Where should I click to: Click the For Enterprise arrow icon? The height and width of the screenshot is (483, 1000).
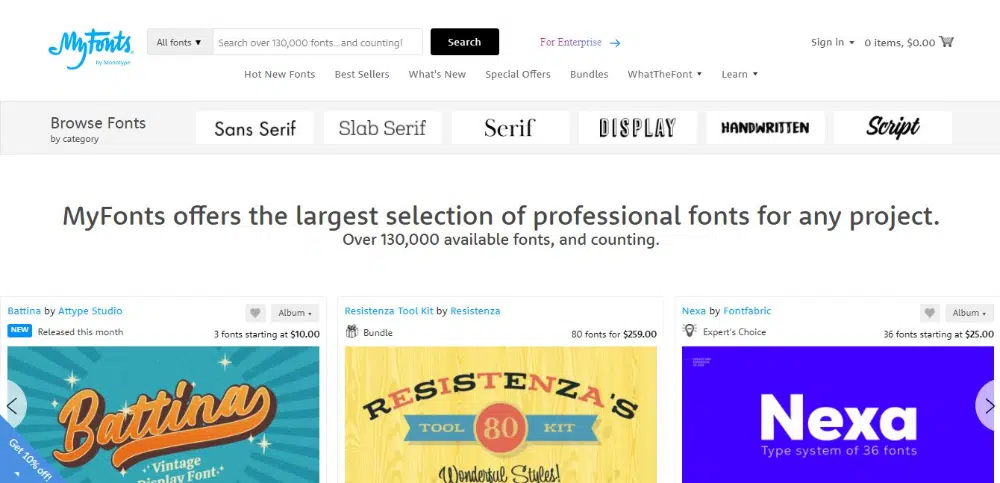615,43
